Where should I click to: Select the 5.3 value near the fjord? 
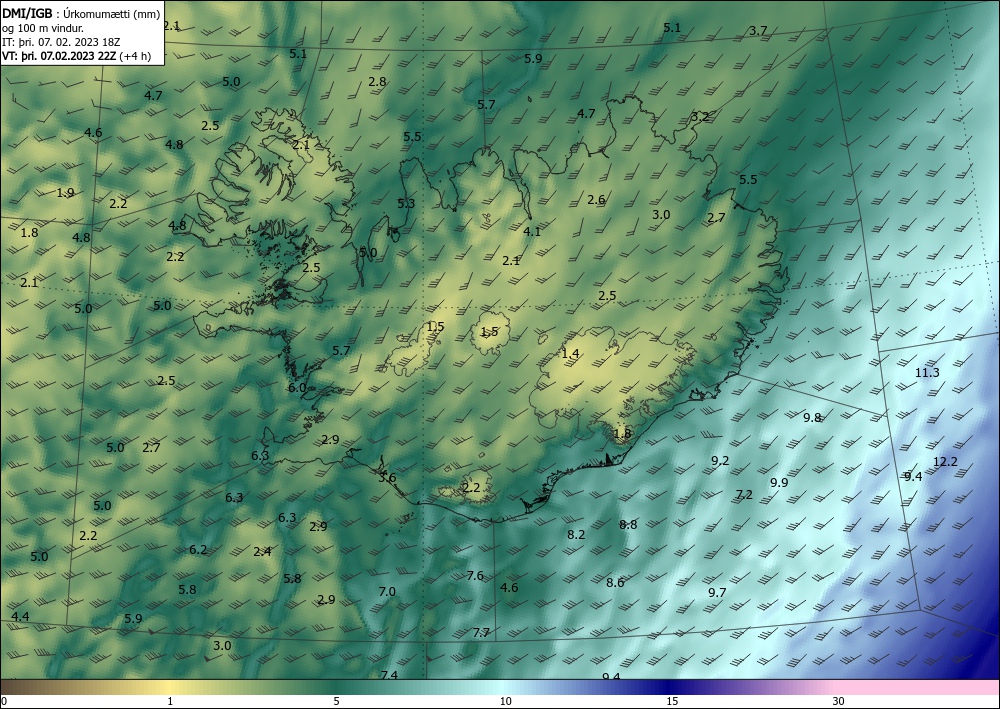[406, 203]
